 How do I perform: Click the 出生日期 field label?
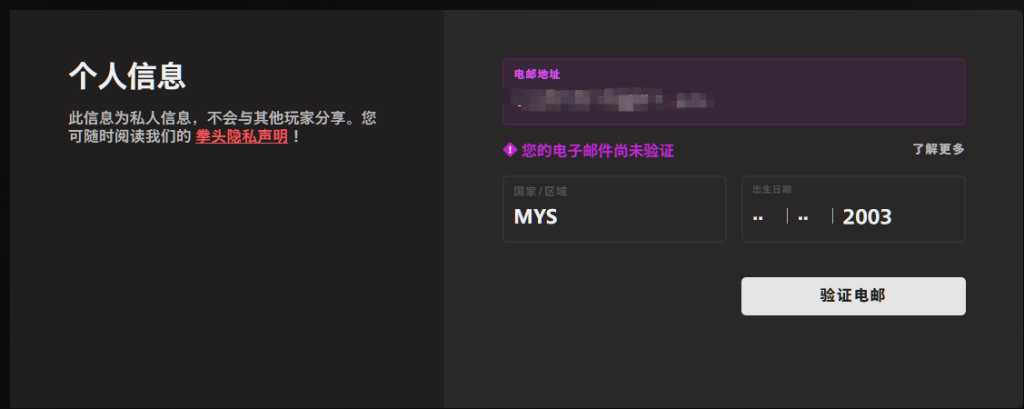(x=772, y=189)
